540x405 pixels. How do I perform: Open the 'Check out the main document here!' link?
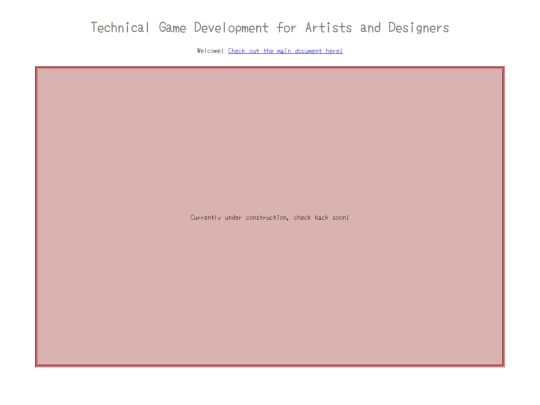(285, 51)
